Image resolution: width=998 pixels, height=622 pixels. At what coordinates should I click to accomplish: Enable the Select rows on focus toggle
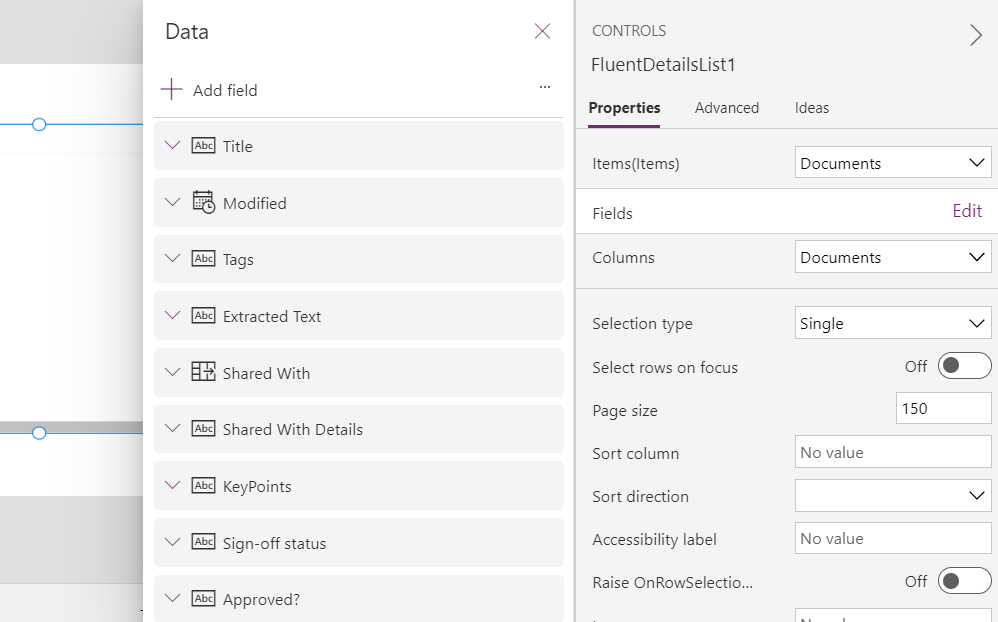point(964,365)
